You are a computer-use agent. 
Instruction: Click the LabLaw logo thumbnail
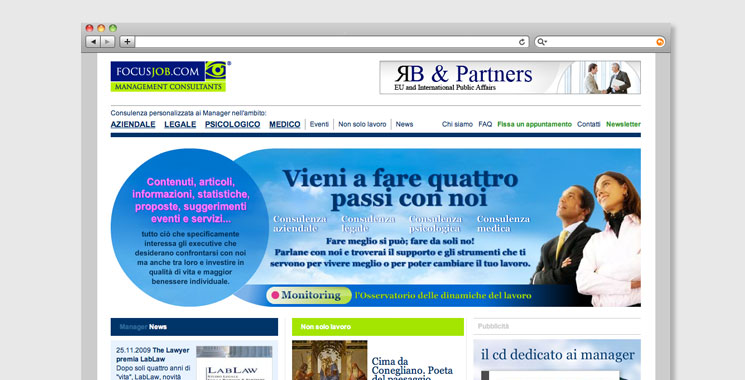point(234,363)
